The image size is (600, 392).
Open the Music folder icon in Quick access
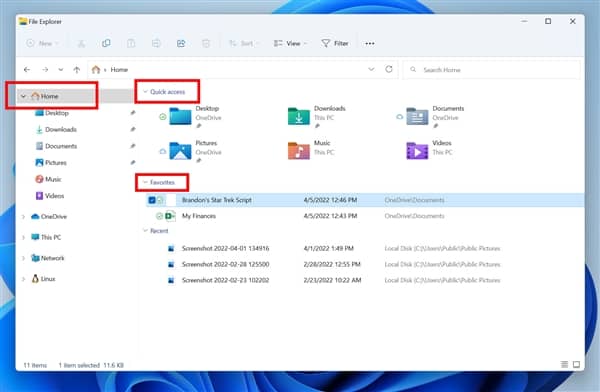click(298, 151)
